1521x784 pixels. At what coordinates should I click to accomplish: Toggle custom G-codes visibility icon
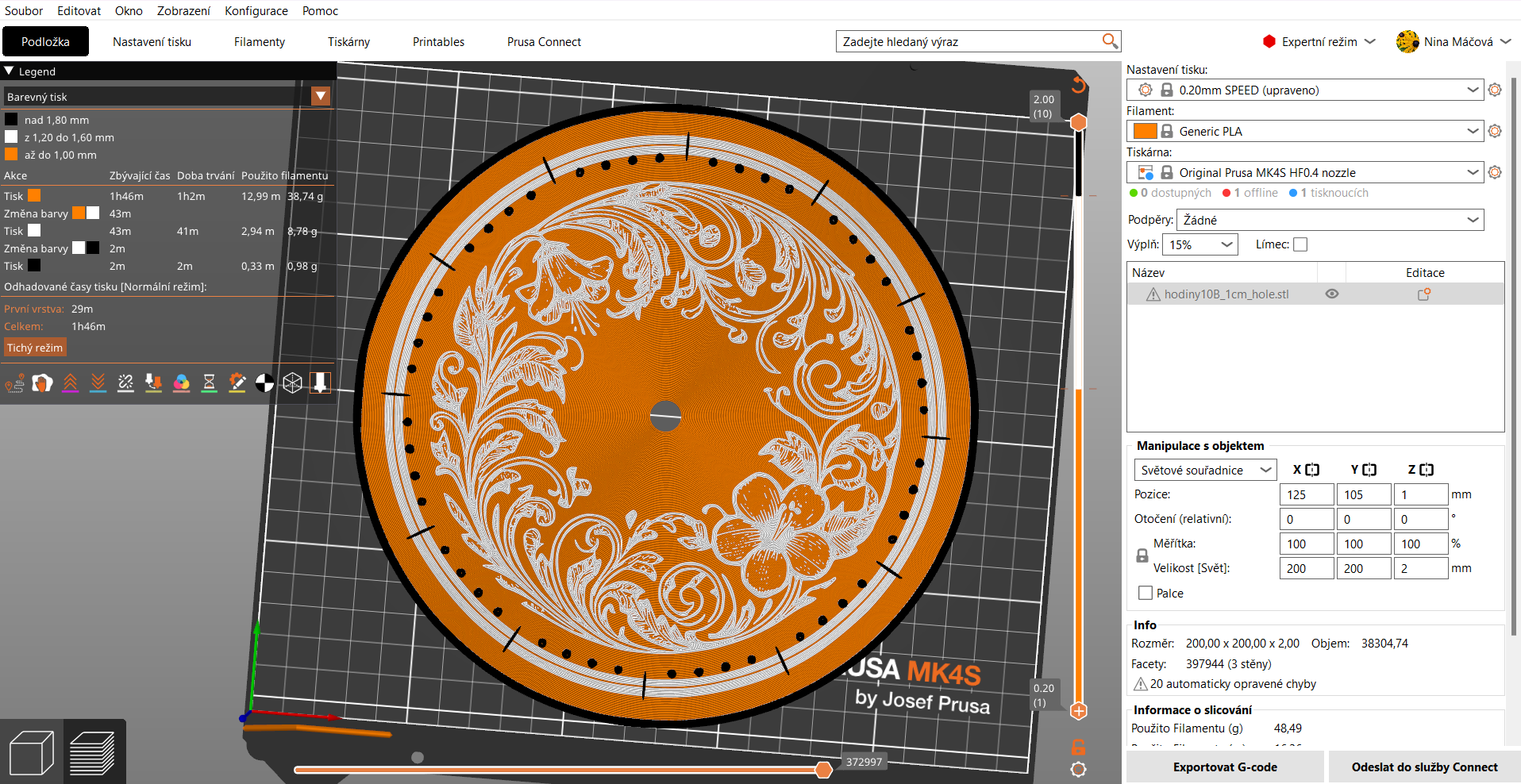click(237, 383)
